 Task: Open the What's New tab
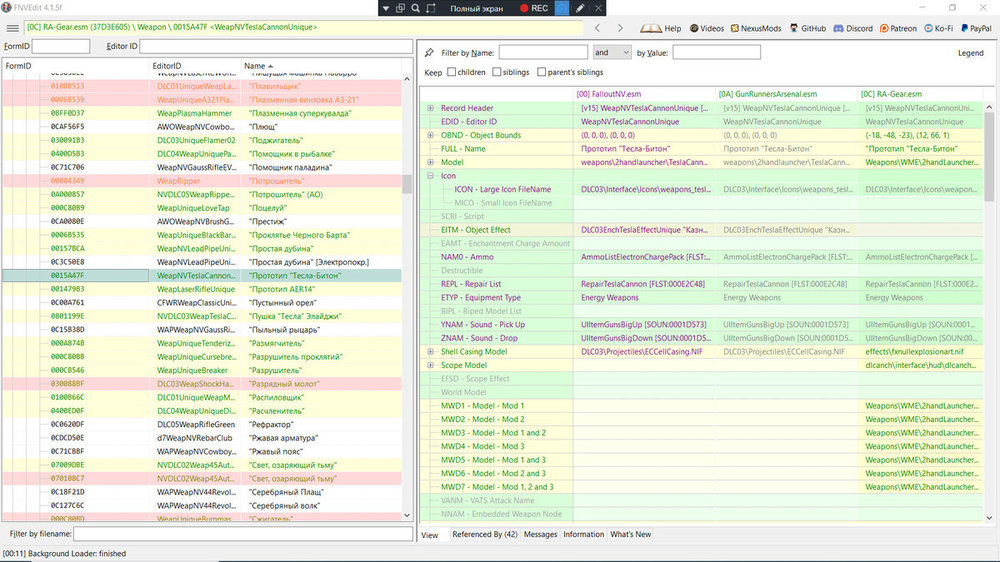point(630,535)
